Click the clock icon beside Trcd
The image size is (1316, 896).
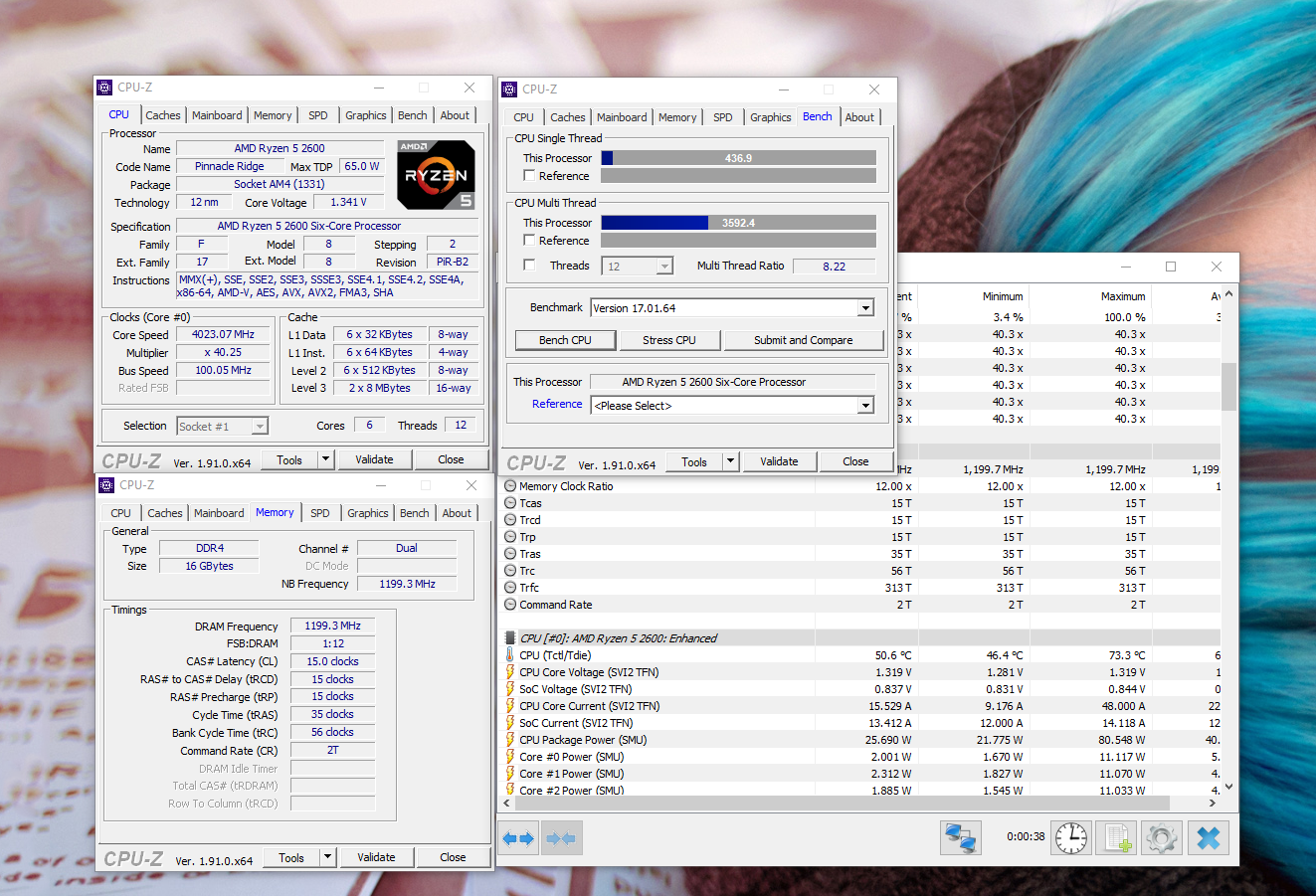click(510, 520)
